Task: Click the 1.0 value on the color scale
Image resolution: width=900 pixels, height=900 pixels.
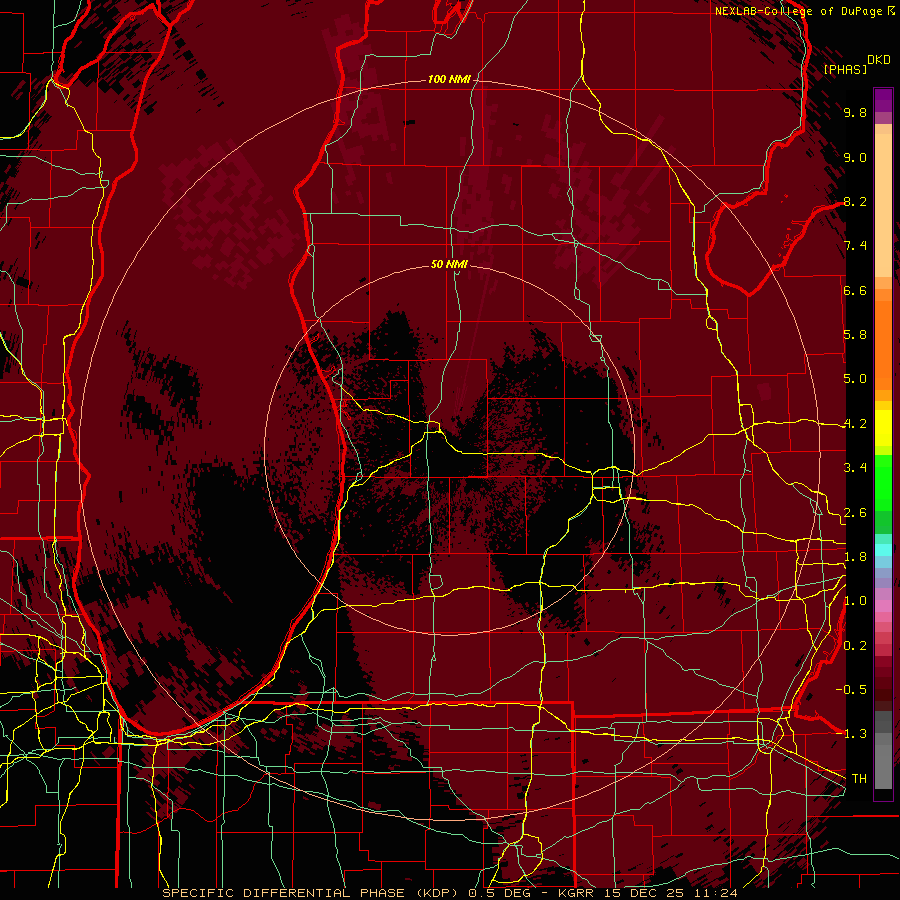Action: (x=855, y=601)
